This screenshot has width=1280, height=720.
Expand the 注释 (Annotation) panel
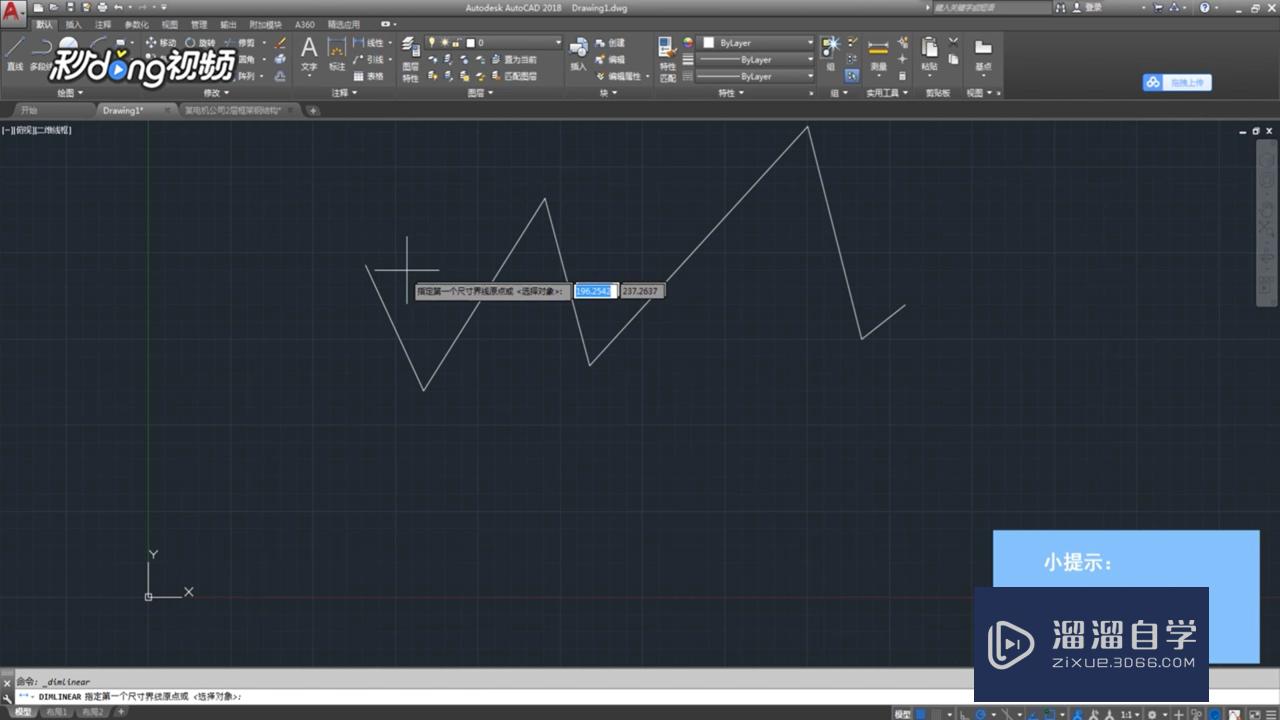(x=344, y=93)
